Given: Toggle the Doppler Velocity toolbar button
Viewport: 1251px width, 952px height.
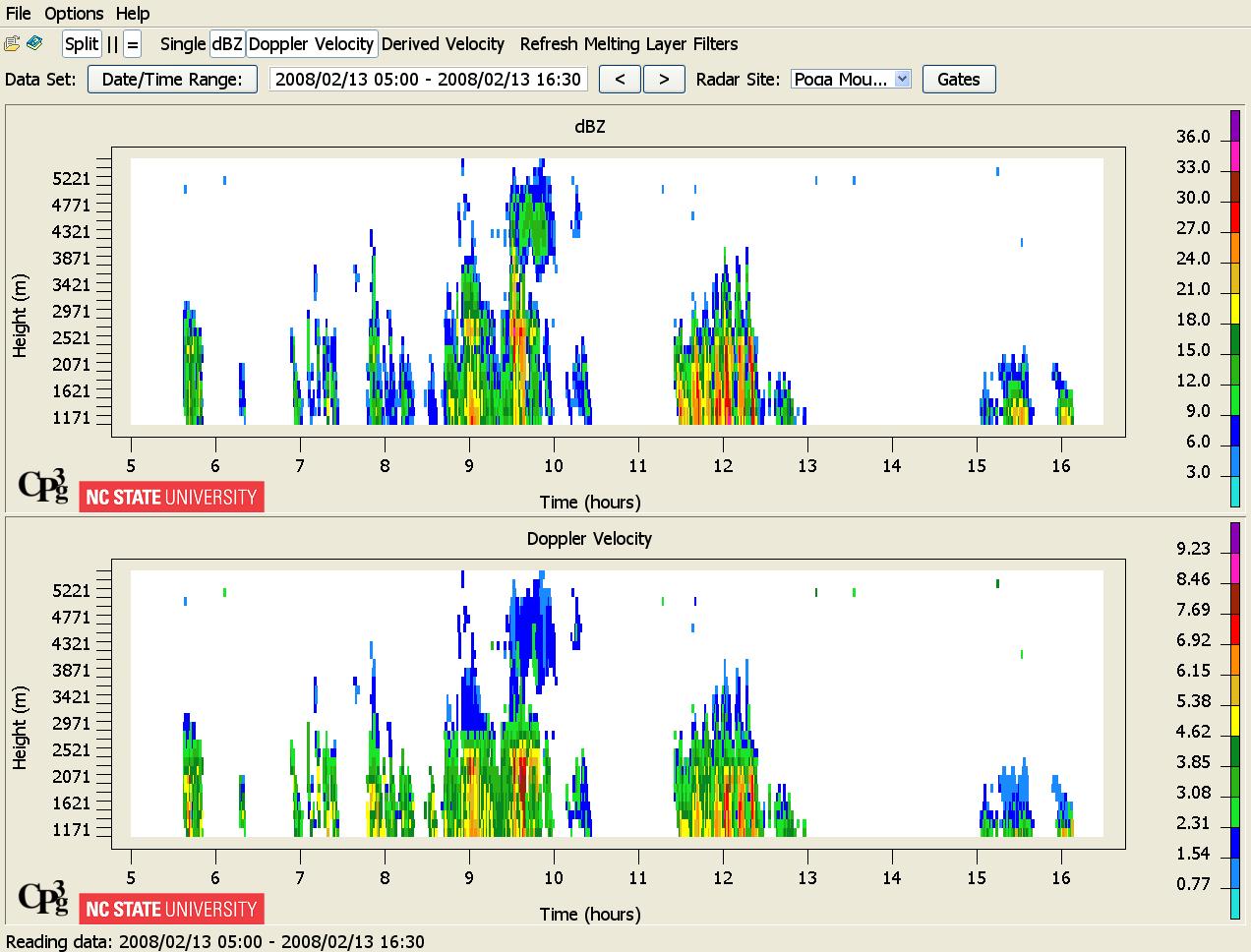Looking at the screenshot, I should (x=311, y=44).
